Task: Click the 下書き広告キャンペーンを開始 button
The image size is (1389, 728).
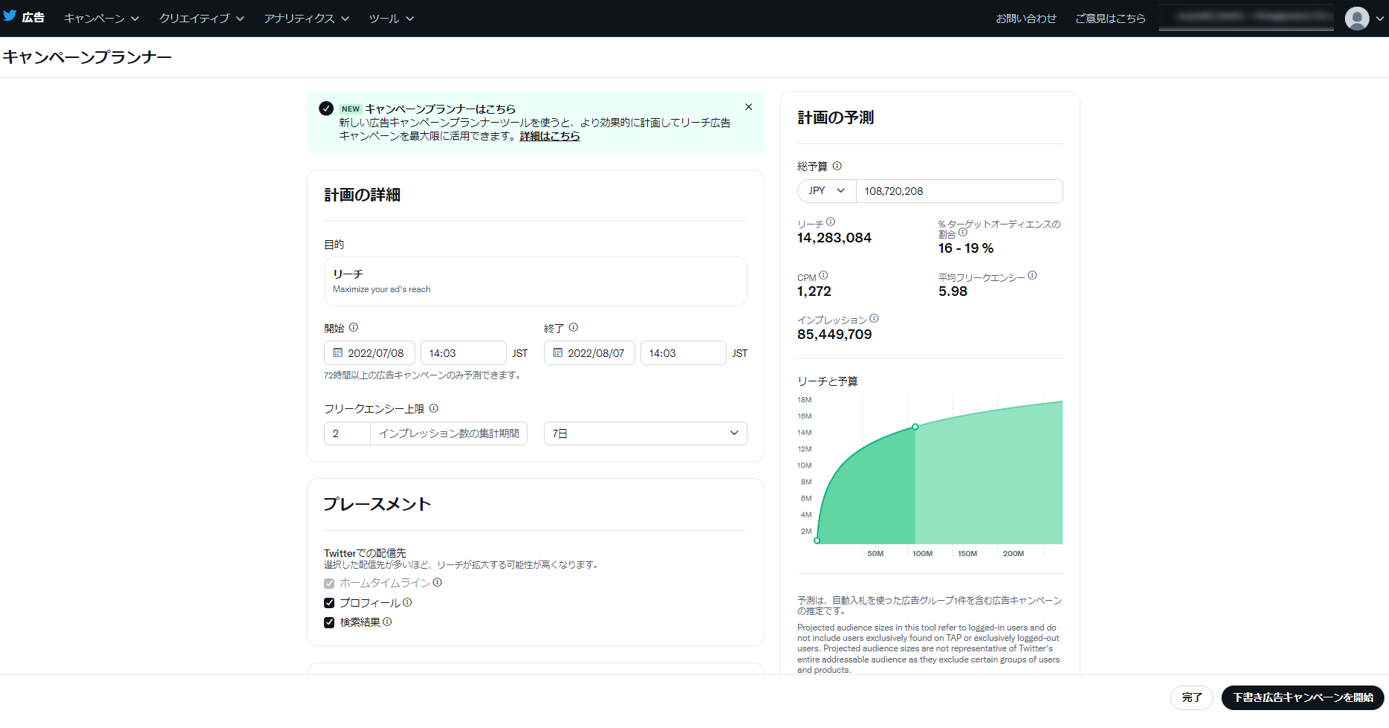Action: pyautogui.click(x=1302, y=697)
